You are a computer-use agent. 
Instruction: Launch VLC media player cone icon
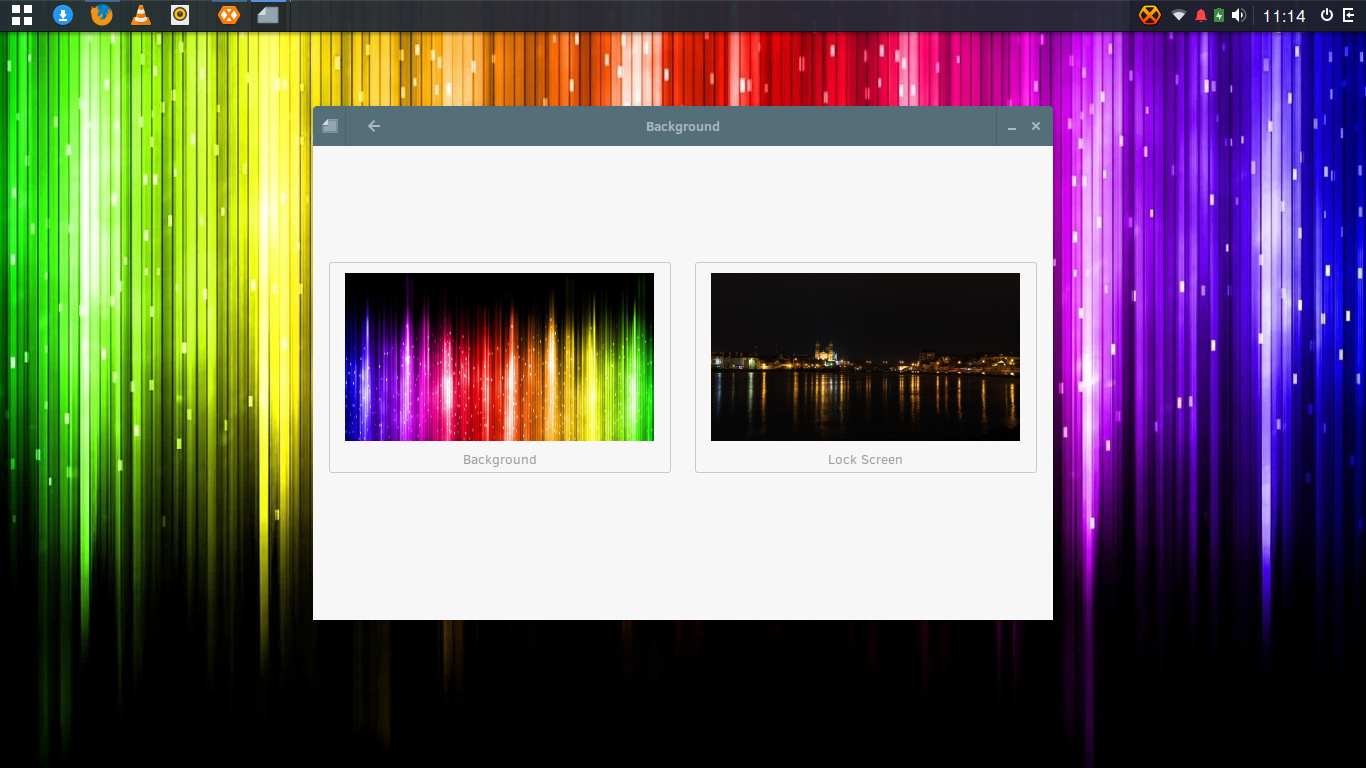click(x=141, y=15)
